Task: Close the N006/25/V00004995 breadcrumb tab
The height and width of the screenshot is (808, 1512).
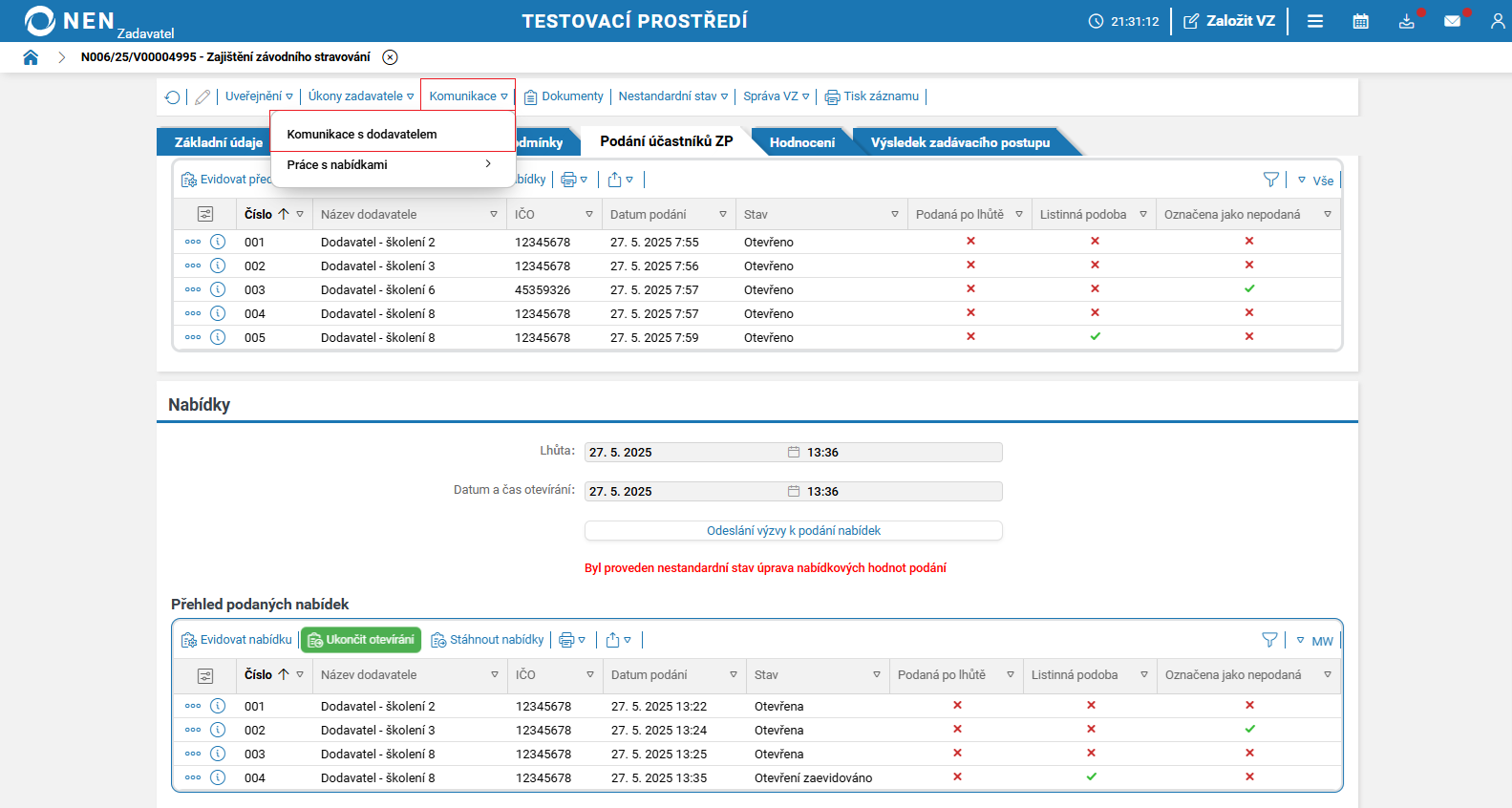Action: coord(390,57)
